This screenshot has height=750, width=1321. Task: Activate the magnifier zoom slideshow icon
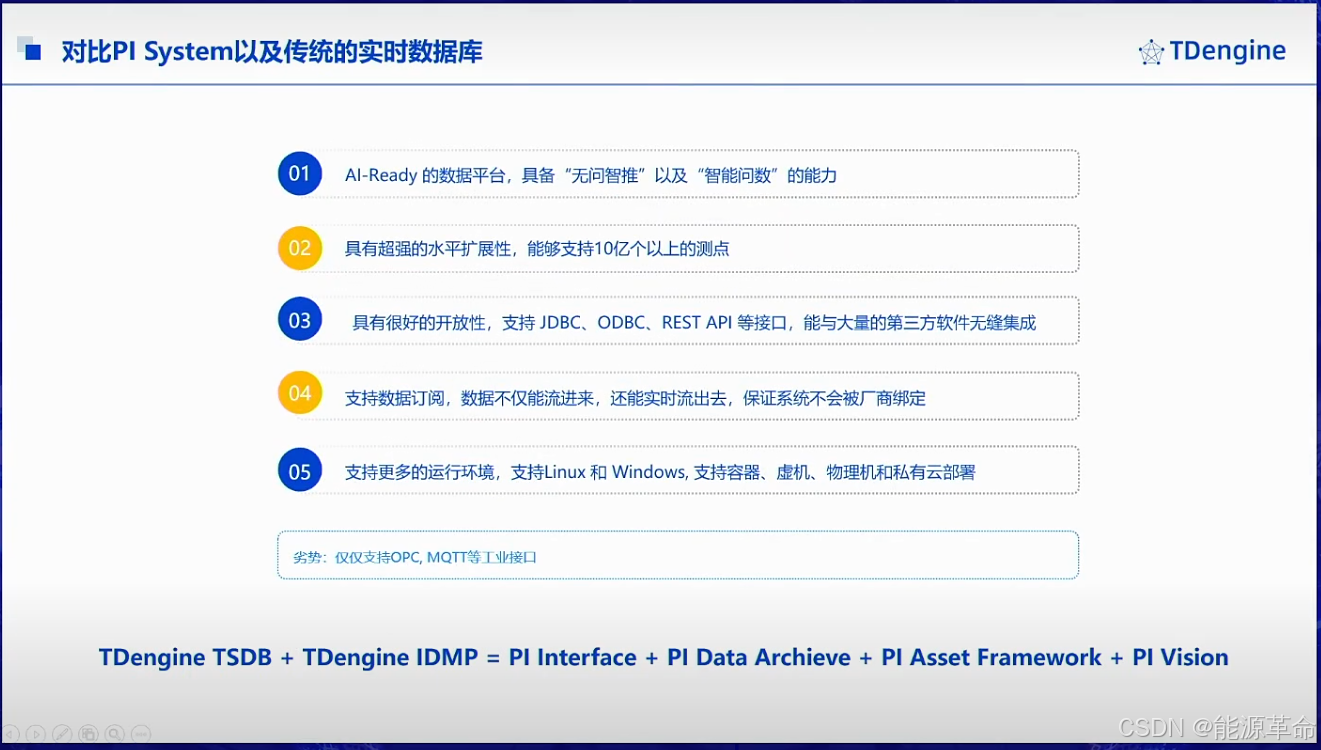114,734
